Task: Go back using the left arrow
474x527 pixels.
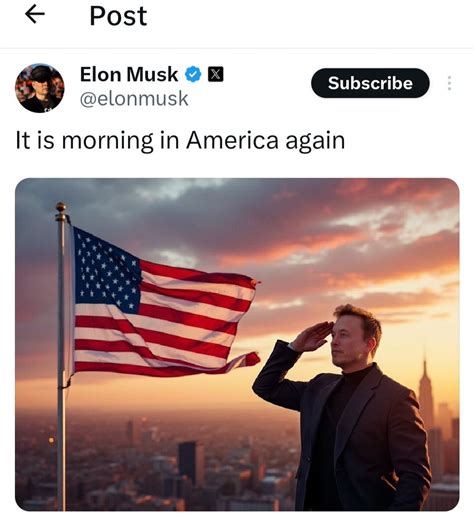Action: [x=35, y=15]
